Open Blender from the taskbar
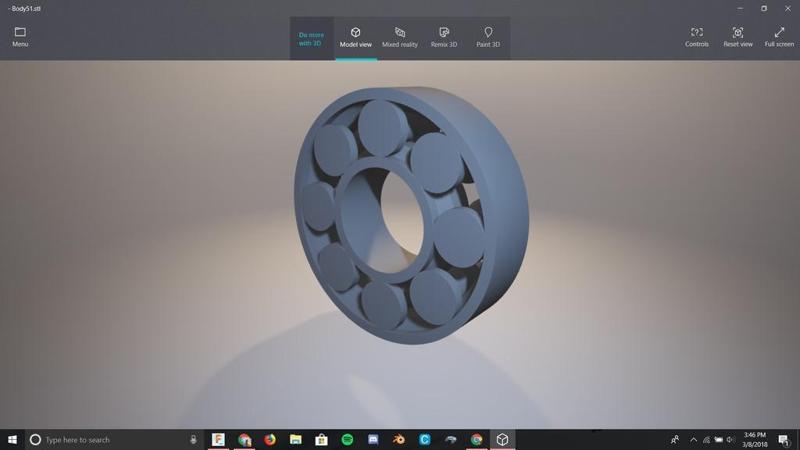The image size is (800, 450). (398, 439)
